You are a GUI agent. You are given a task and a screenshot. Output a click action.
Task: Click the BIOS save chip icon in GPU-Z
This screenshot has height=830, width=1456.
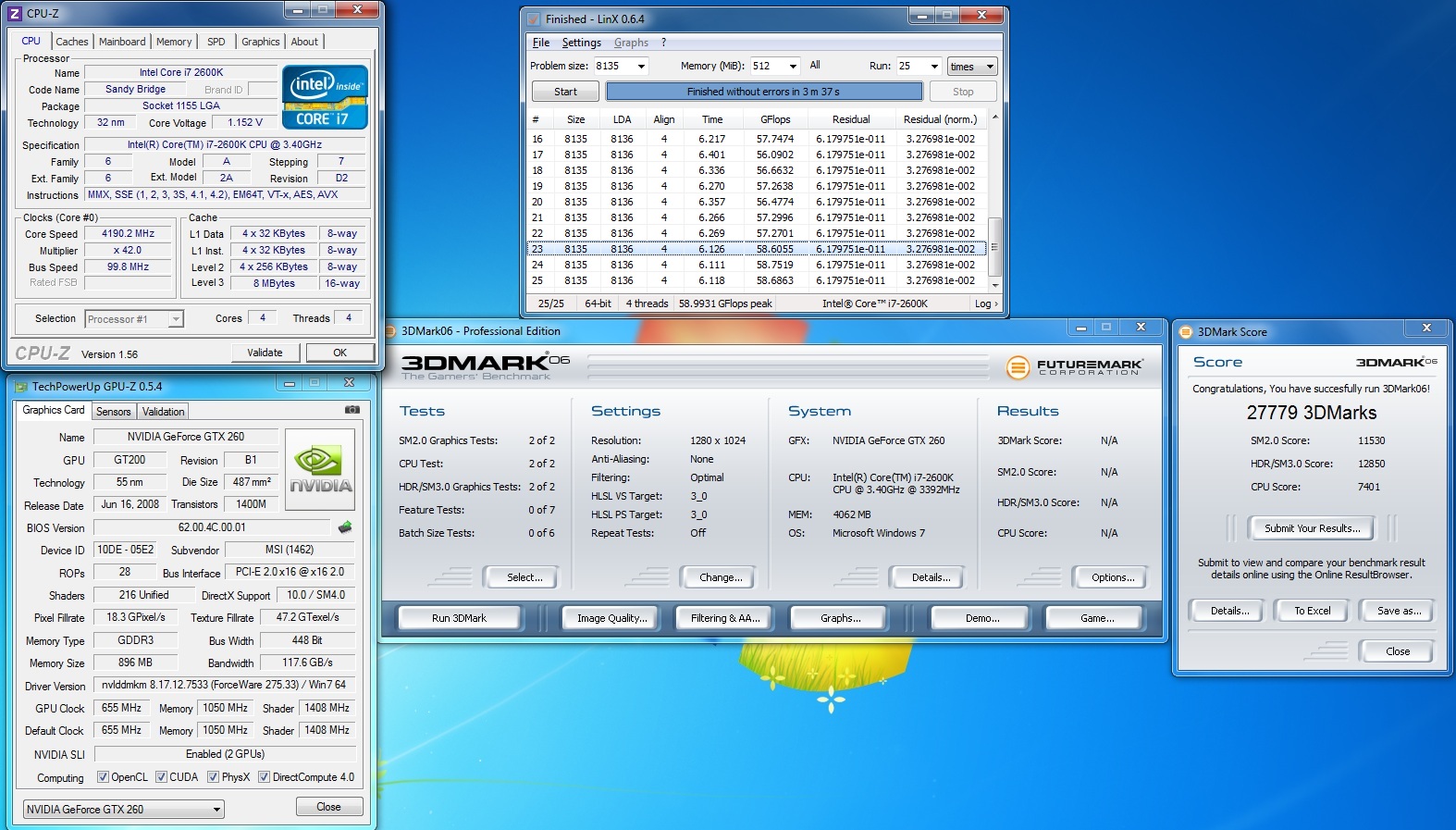(345, 526)
